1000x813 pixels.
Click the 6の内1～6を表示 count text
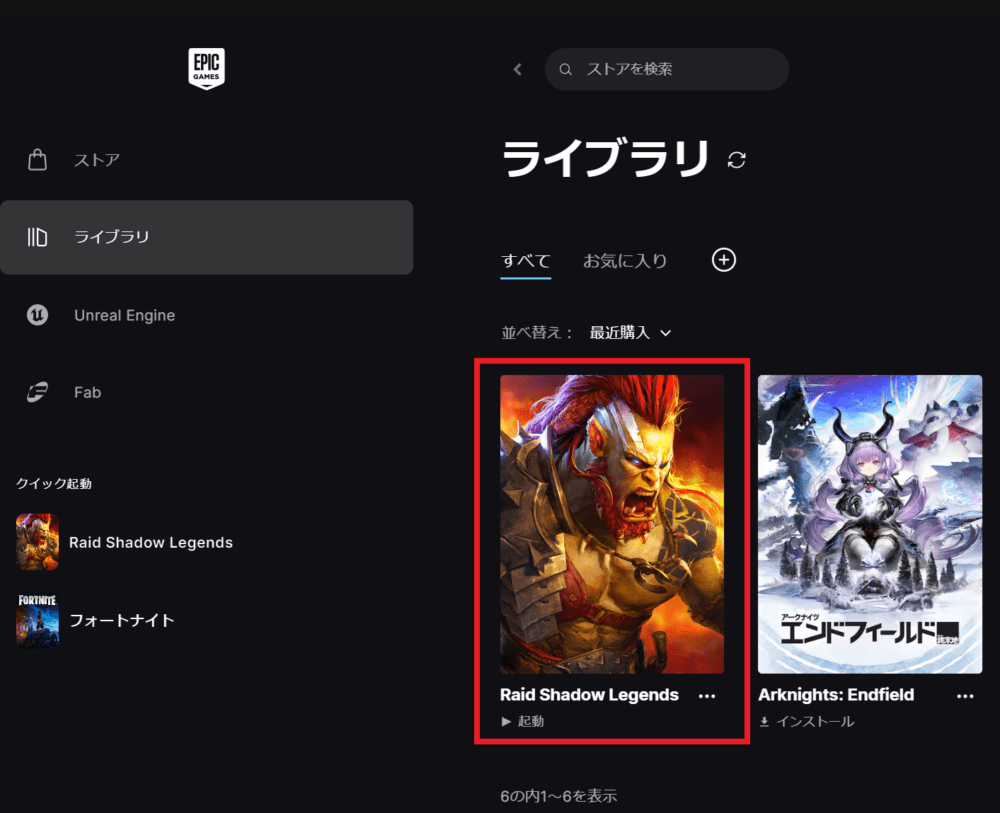click(559, 796)
